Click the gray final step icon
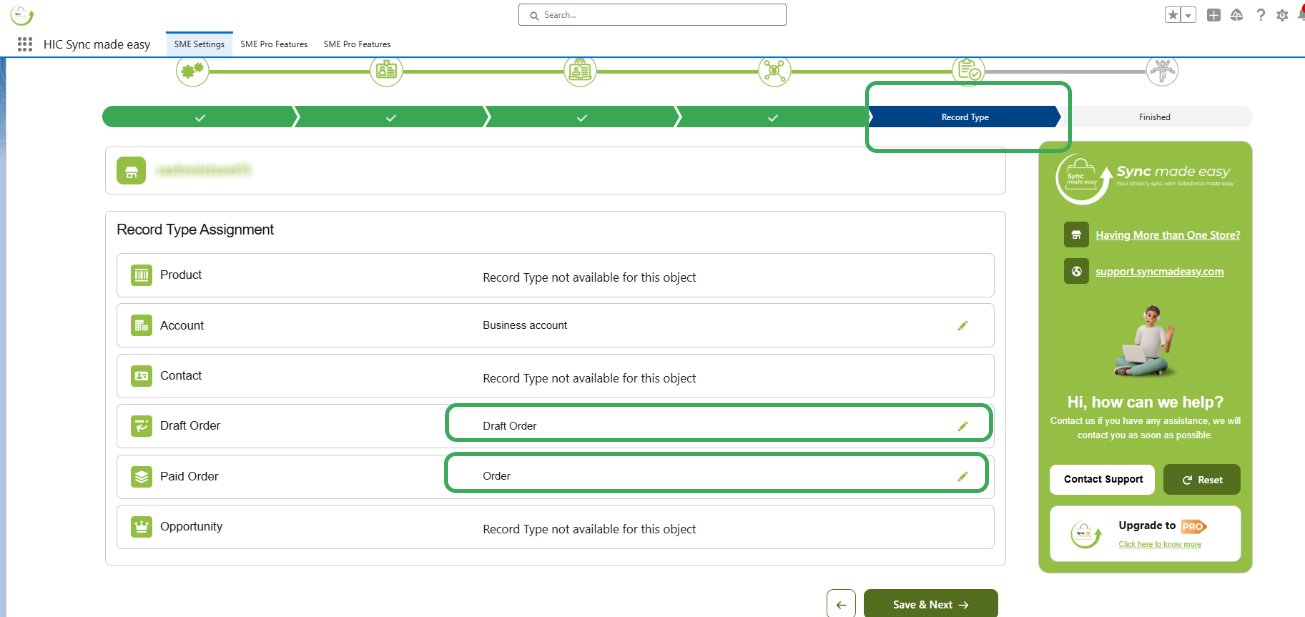 1162,71
